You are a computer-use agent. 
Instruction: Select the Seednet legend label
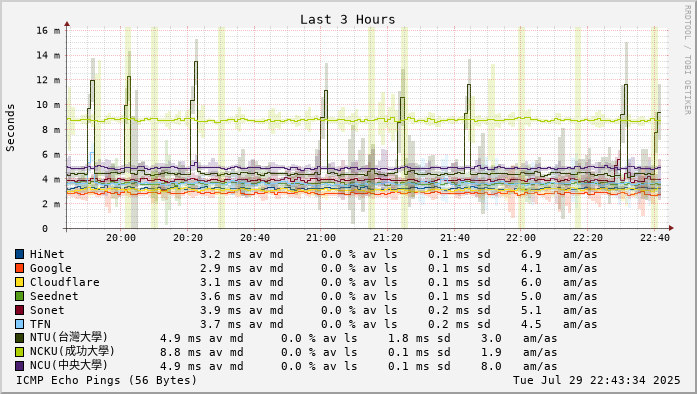point(54,296)
